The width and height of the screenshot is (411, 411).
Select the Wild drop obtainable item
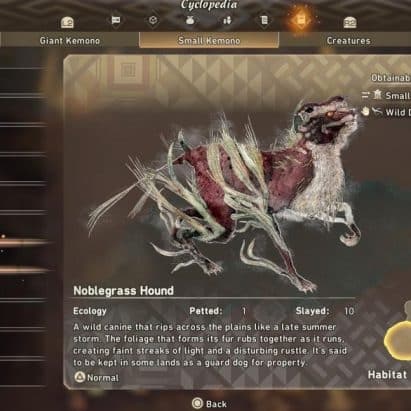pos(387,112)
